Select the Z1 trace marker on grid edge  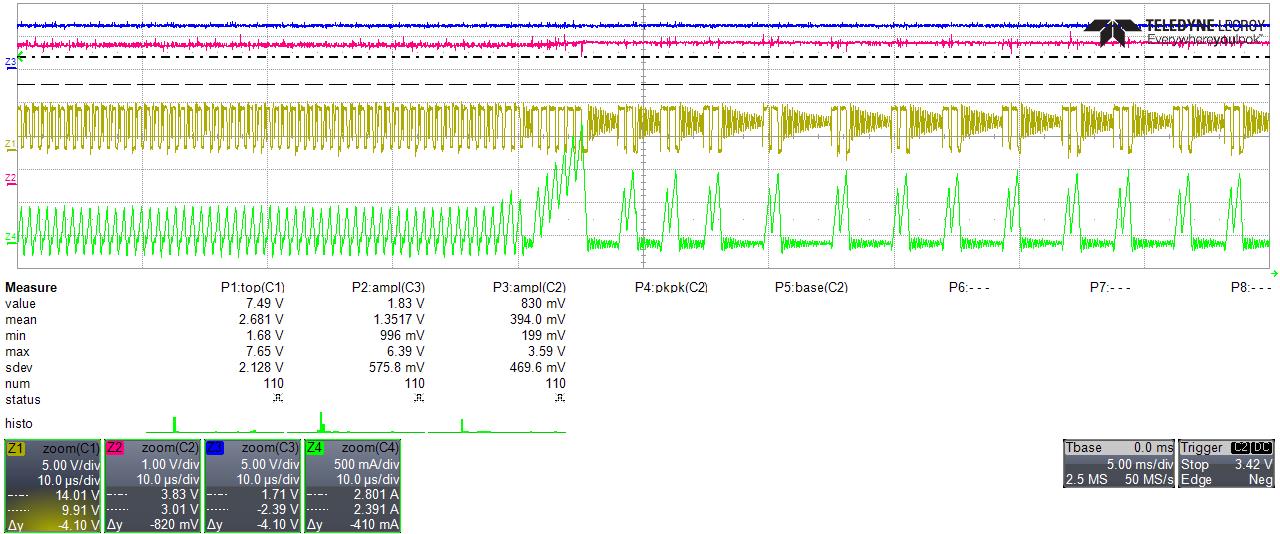click(10, 144)
